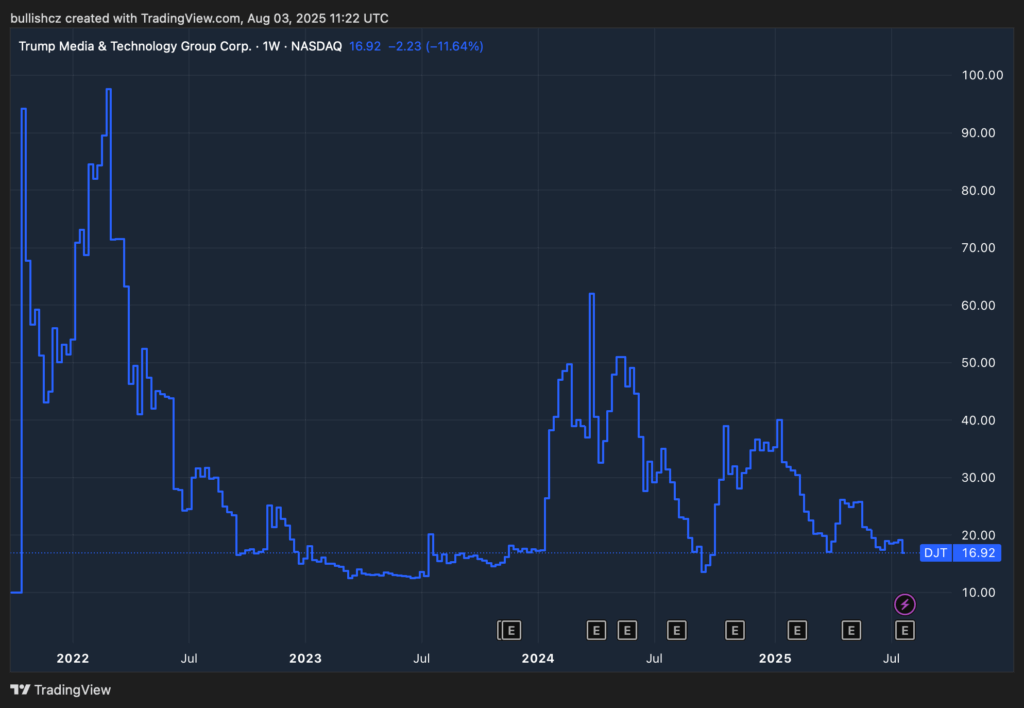1024x708 pixels.
Task: Click the 50.00 price axis label
Action: tap(978, 362)
